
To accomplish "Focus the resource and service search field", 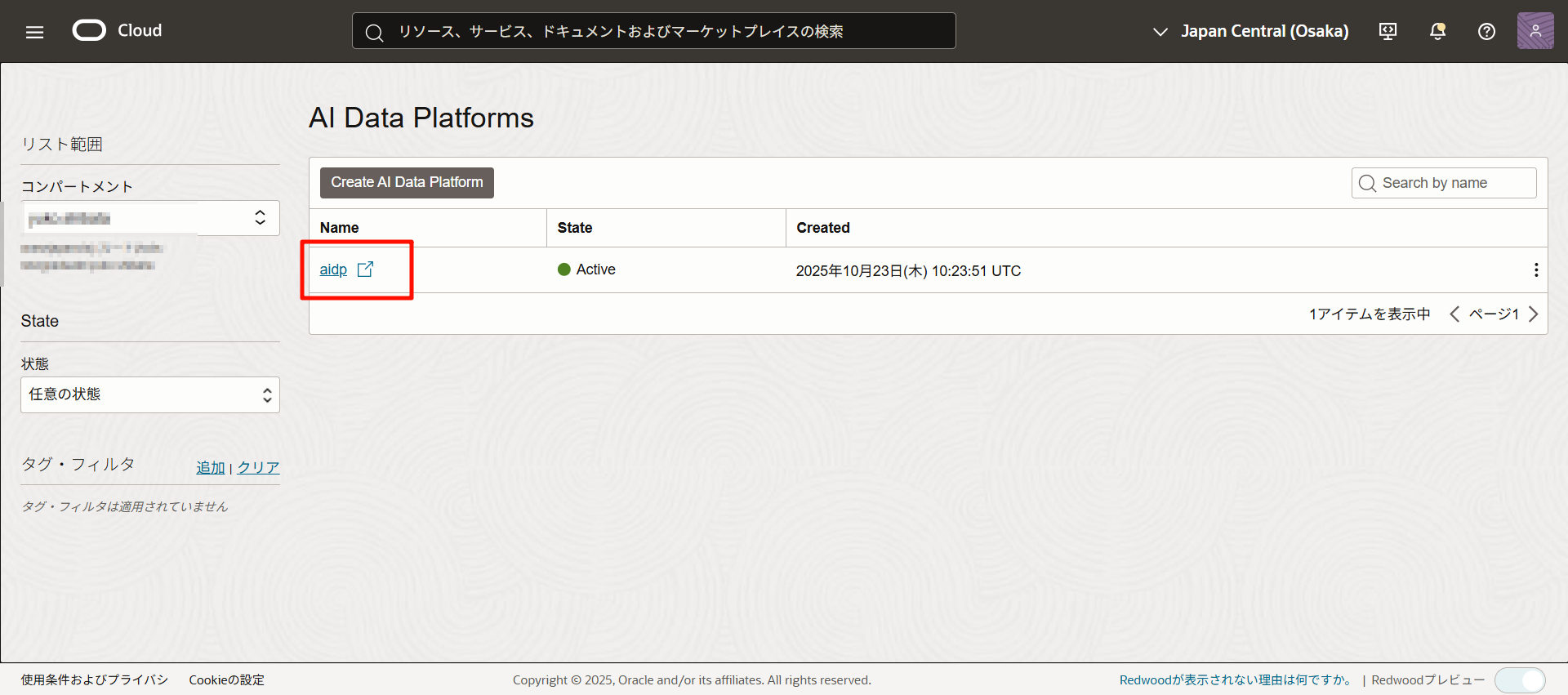I will pyautogui.click(x=653, y=31).
